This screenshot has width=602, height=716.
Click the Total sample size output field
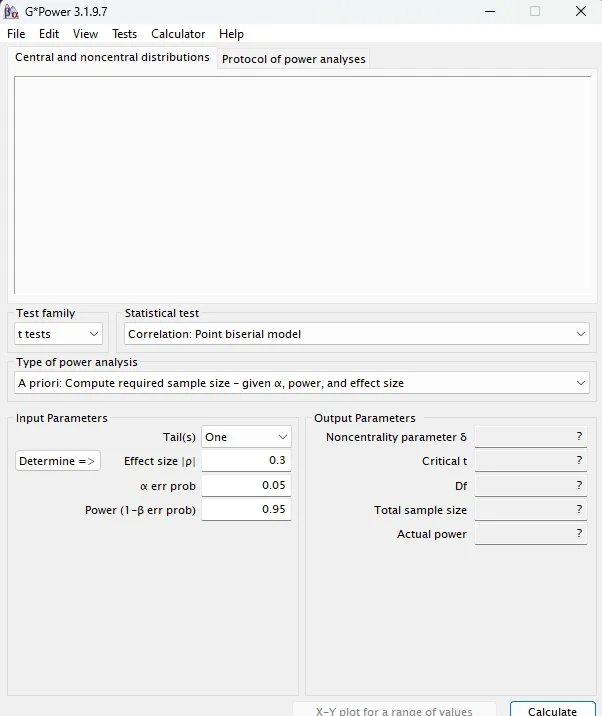(x=531, y=510)
